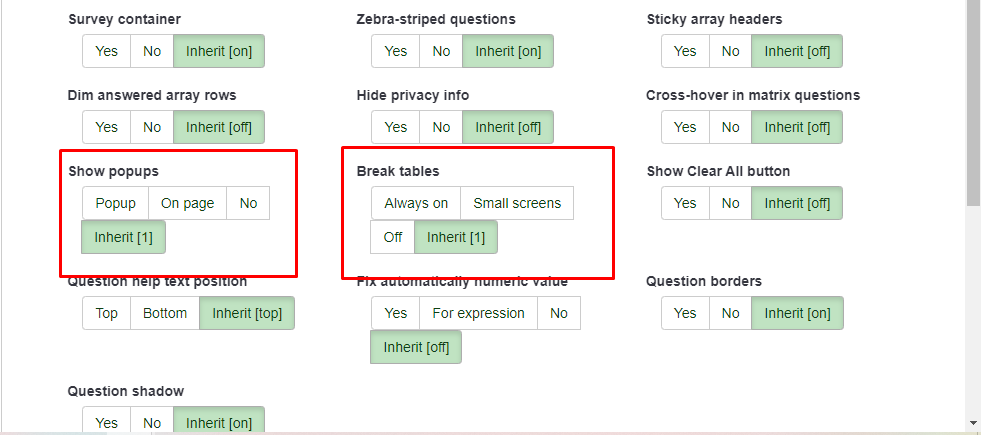This screenshot has height=435, width=981.
Task: Choose No for Zebra-striped questions
Action: [x=441, y=51]
